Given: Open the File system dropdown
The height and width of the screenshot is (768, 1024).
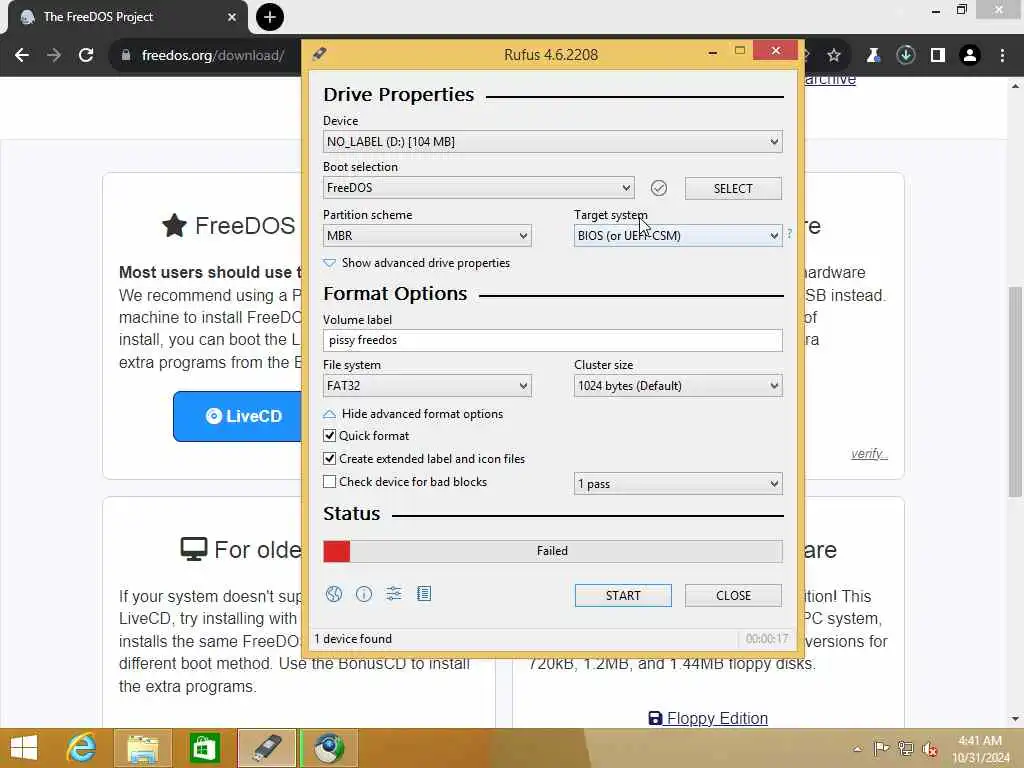Looking at the screenshot, I should (427, 386).
